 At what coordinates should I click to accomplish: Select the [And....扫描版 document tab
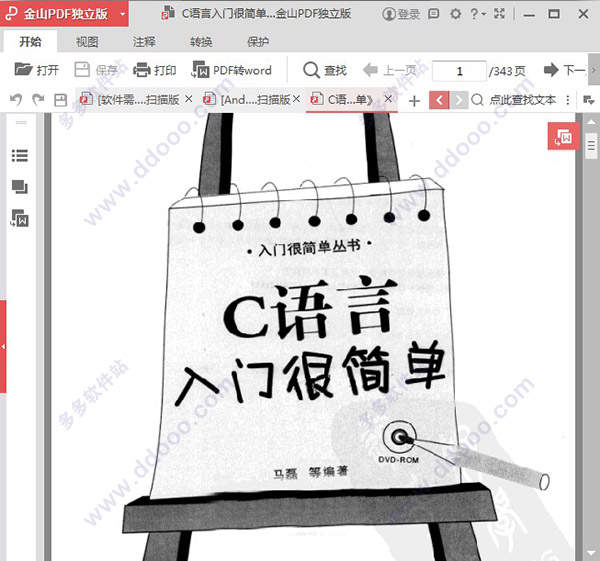(247, 100)
